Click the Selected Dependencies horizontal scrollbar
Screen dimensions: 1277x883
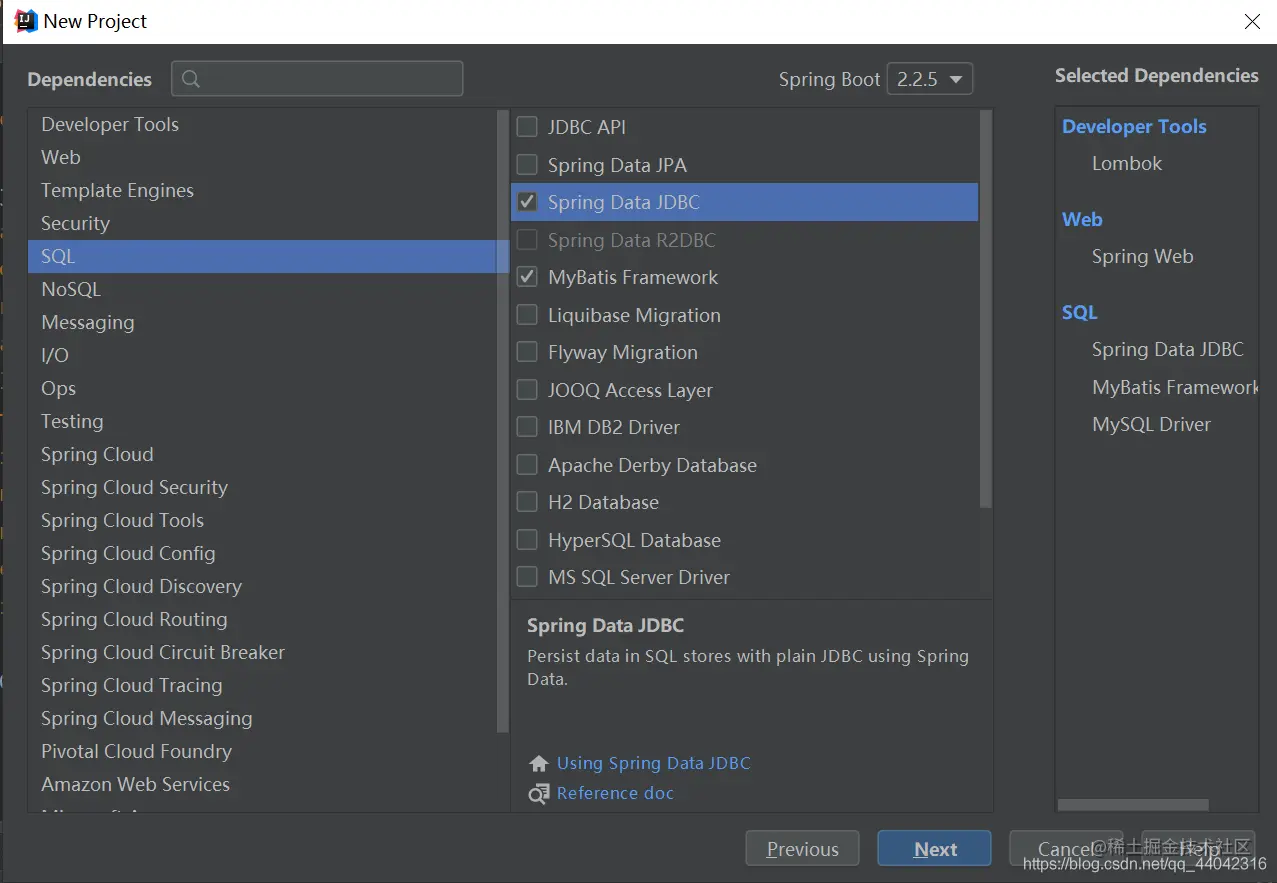pos(1132,805)
